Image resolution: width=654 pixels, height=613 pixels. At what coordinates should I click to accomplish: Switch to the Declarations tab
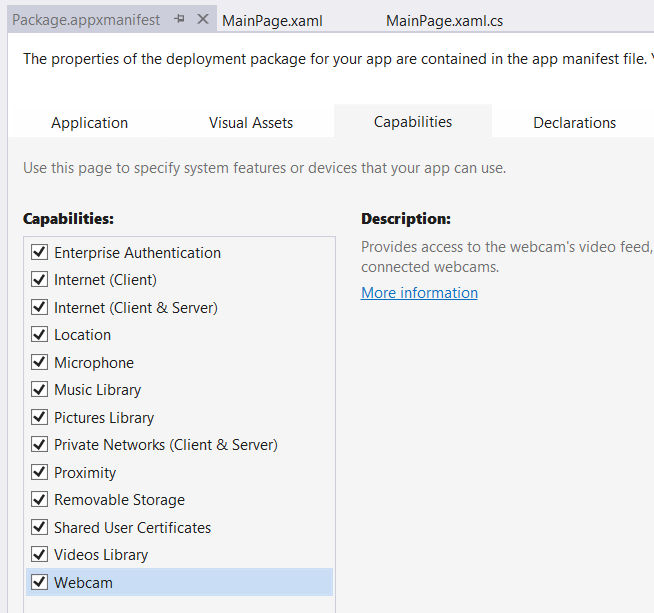pyautogui.click(x=574, y=123)
